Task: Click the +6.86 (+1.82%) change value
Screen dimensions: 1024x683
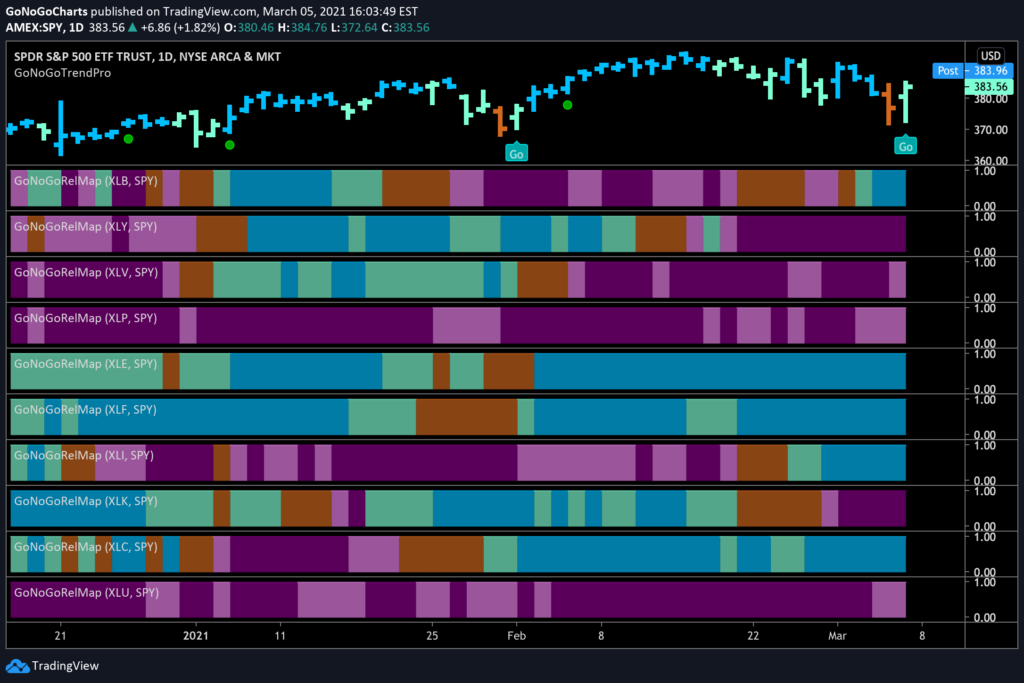Action: (180, 27)
